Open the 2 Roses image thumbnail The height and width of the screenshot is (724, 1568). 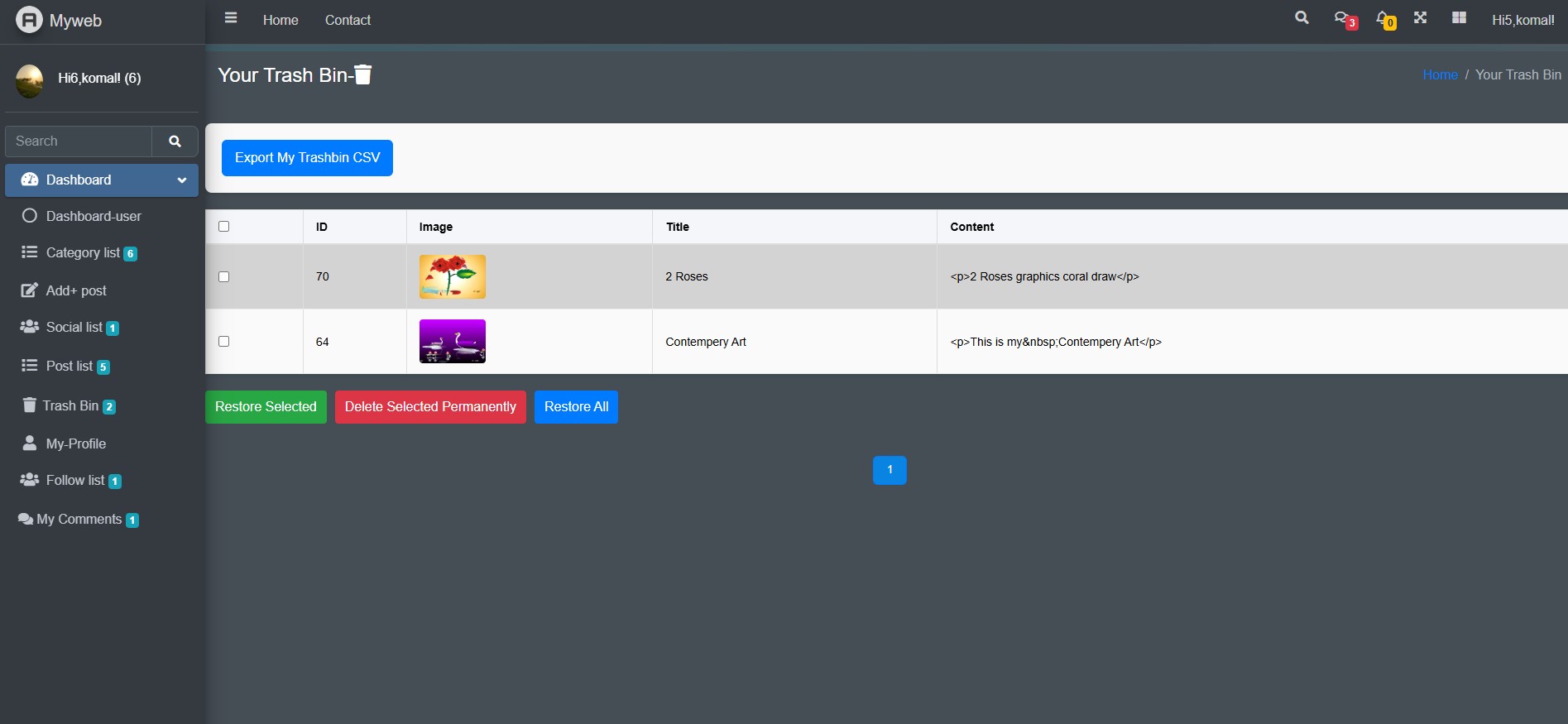click(453, 276)
